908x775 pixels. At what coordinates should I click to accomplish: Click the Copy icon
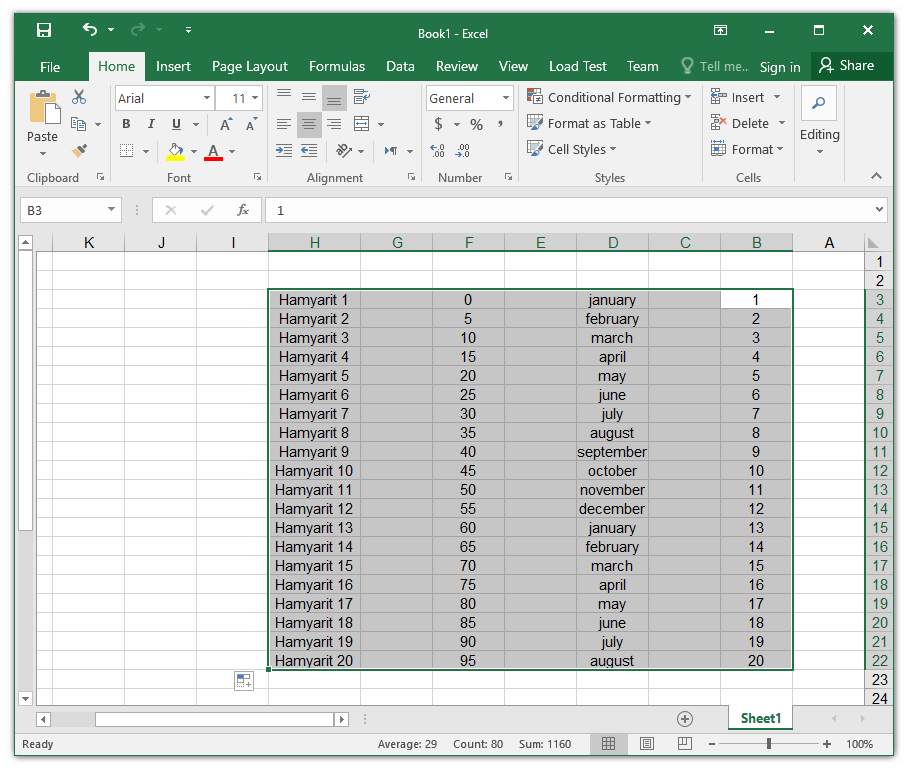(78, 124)
